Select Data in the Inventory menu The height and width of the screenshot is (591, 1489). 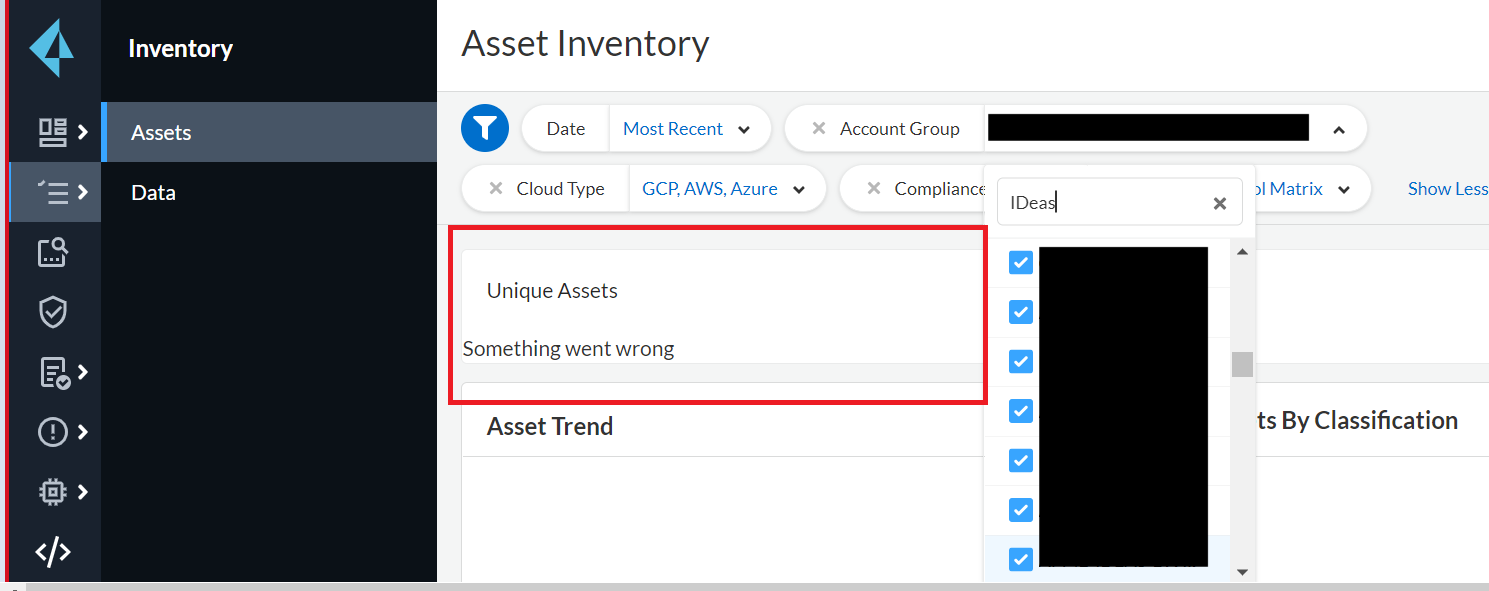tap(153, 193)
